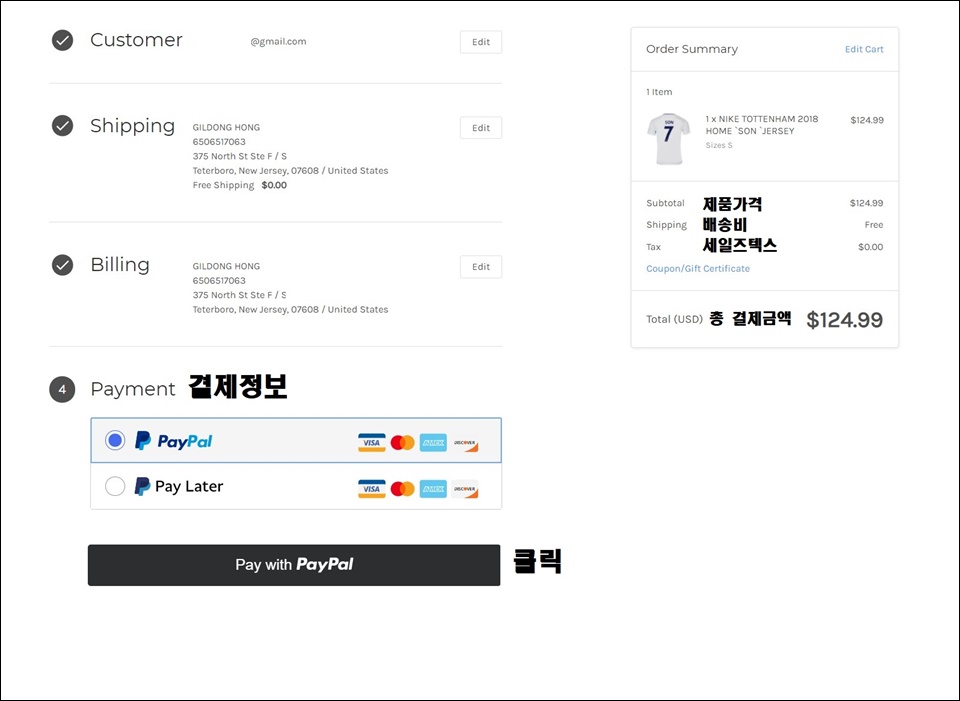
Task: Click the Discover icon in Pay Later row
Action: coord(465,489)
